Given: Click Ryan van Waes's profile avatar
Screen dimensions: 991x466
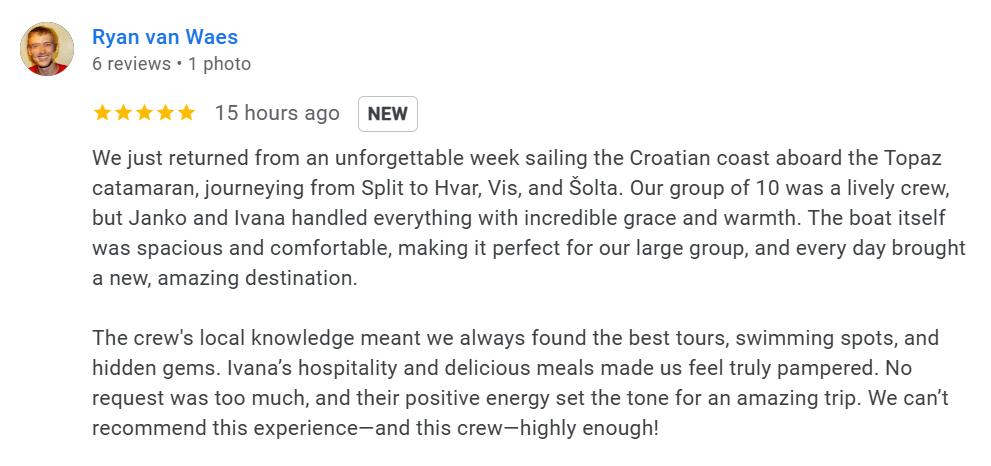Looking at the screenshot, I should 47,49.
